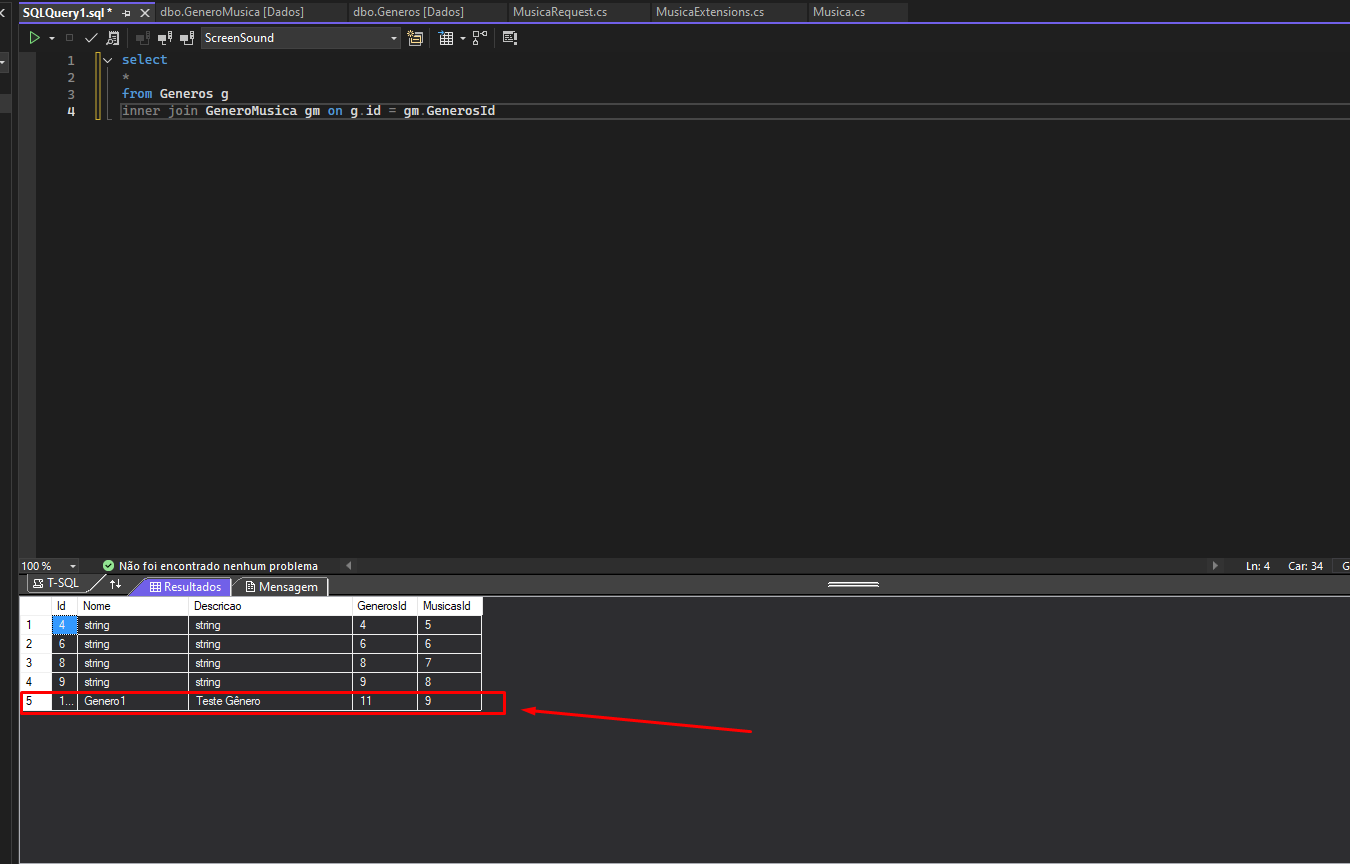Click the horizontal scrollbar right arrow
Image resolution: width=1350 pixels, height=864 pixels.
(x=1216, y=566)
